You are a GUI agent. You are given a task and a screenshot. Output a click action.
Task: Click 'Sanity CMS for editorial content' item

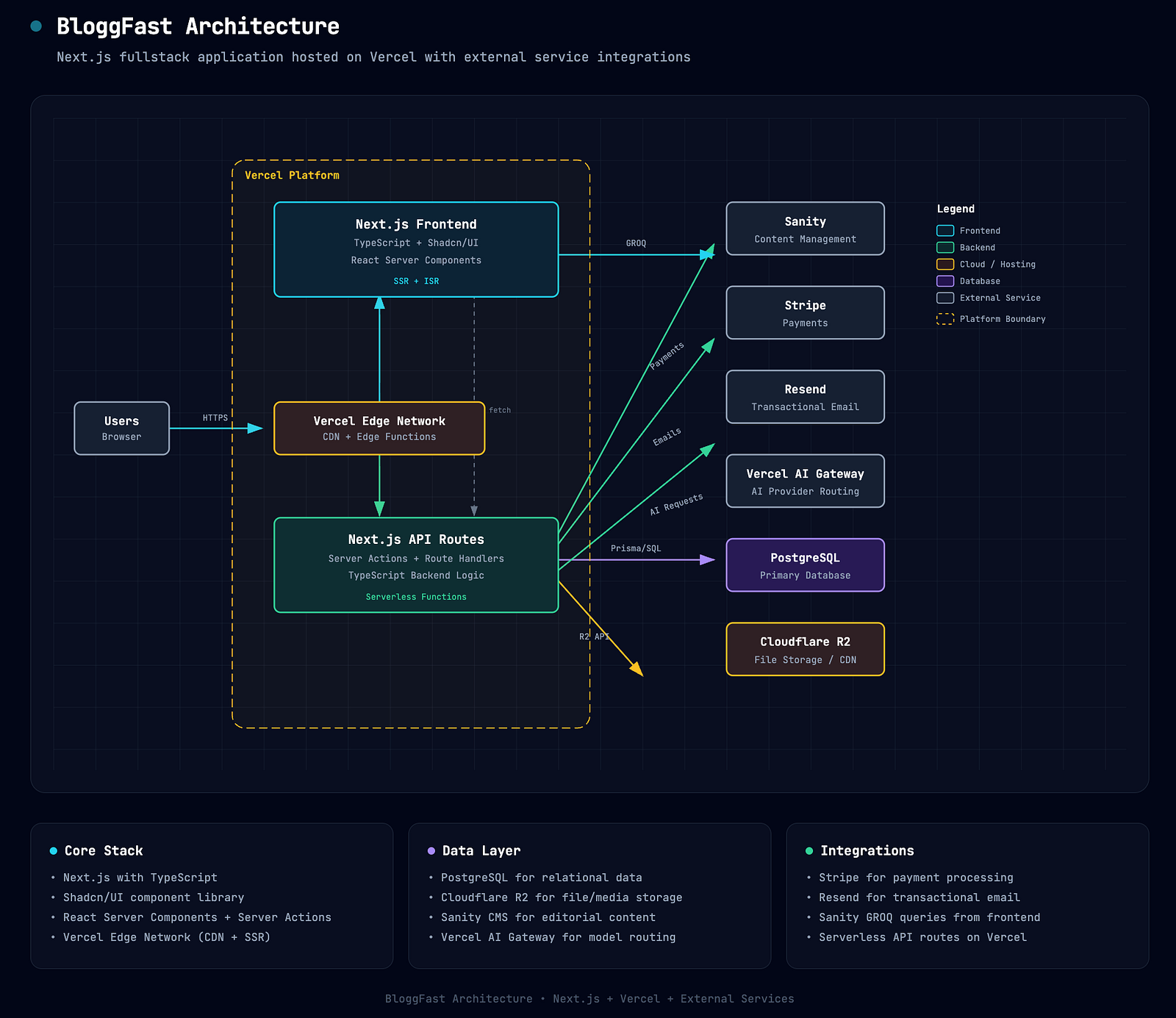[x=548, y=917]
